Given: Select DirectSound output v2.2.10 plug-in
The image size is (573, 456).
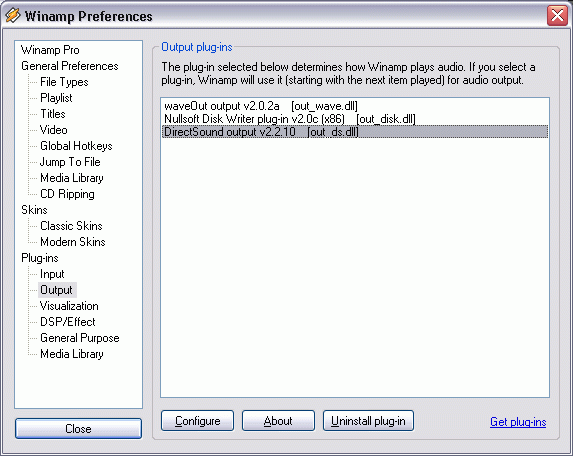Looking at the screenshot, I should tap(354, 132).
